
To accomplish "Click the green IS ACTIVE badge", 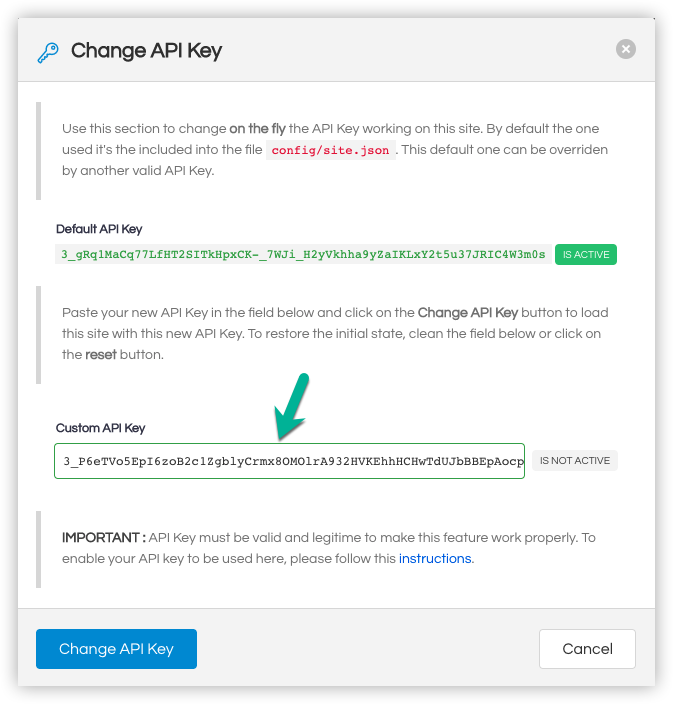I will (586, 255).
